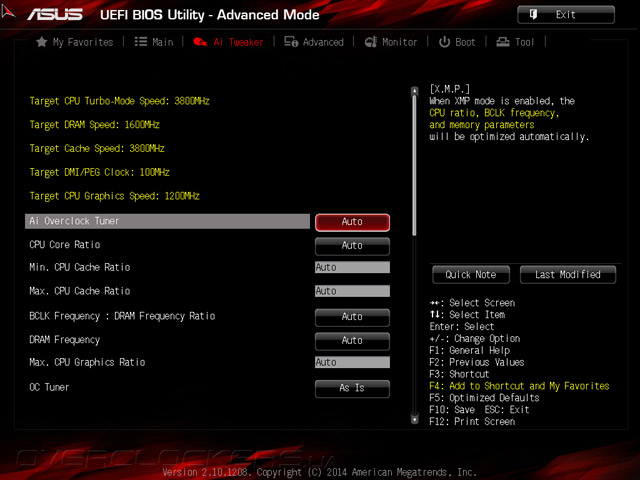This screenshot has width=640, height=480.
Task: Click Target DMI/PEG Clock: 100MHz text
Action: pos(99,172)
